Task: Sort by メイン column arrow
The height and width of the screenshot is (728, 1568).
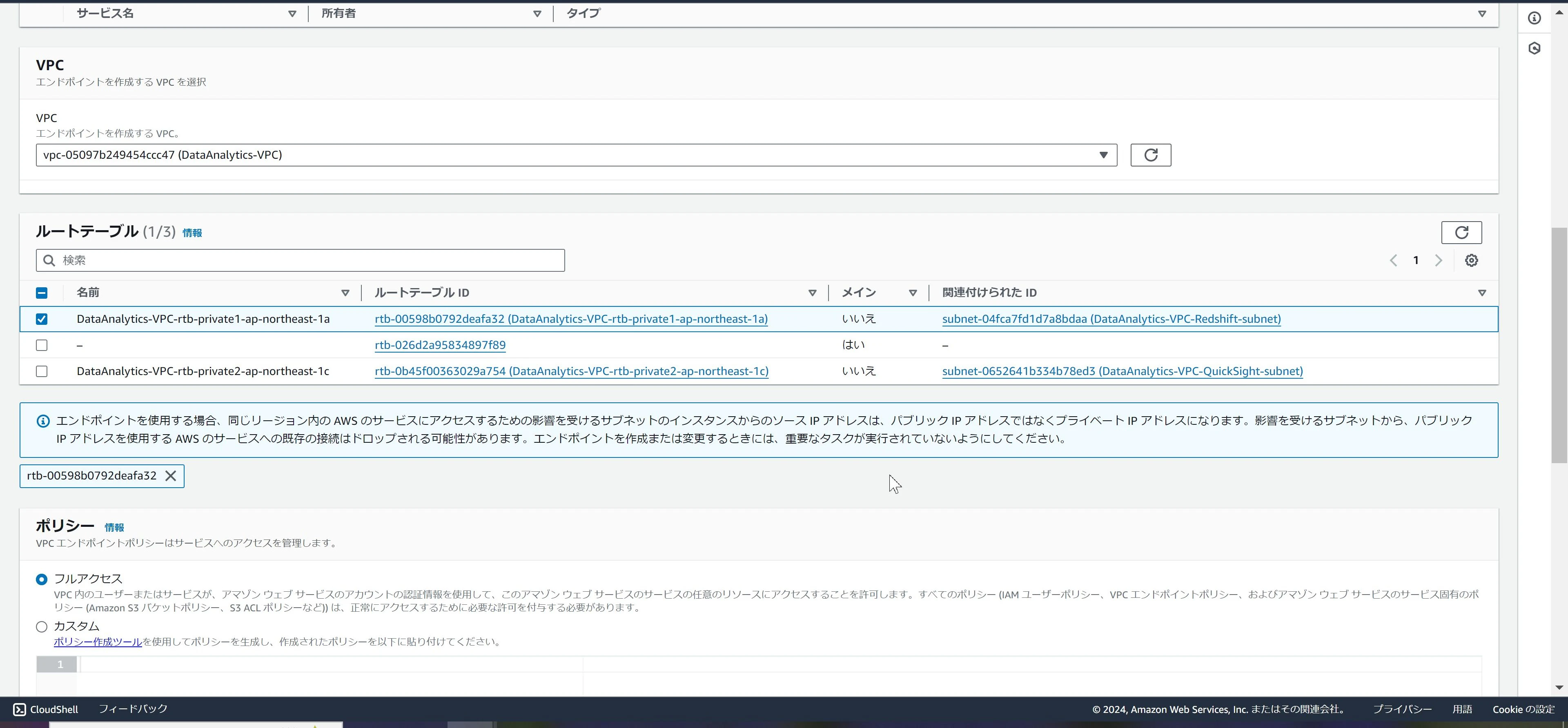Action: point(913,293)
